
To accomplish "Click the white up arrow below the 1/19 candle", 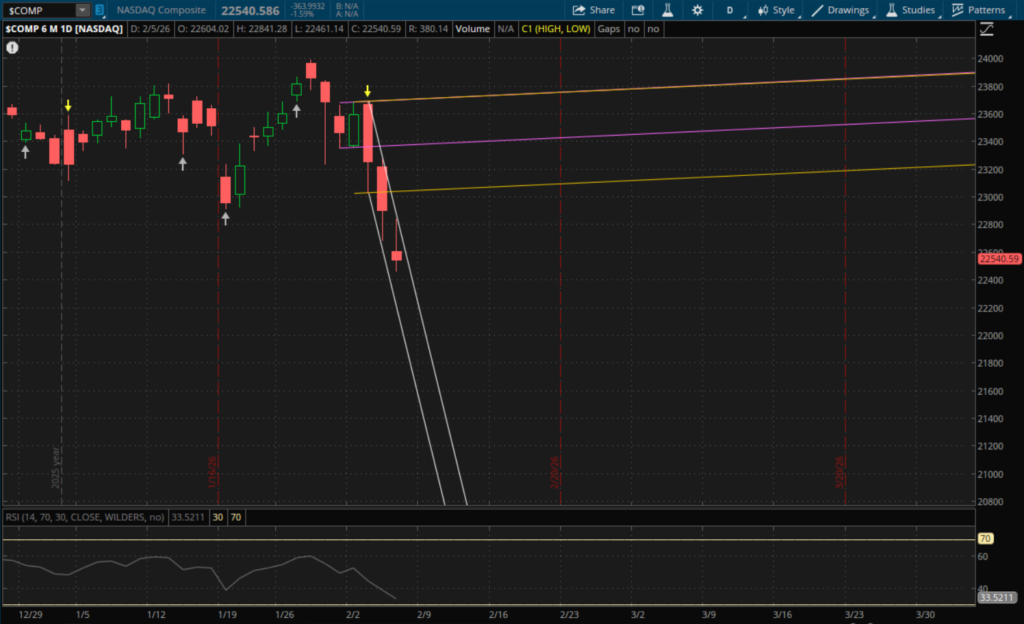I will pos(225,219).
